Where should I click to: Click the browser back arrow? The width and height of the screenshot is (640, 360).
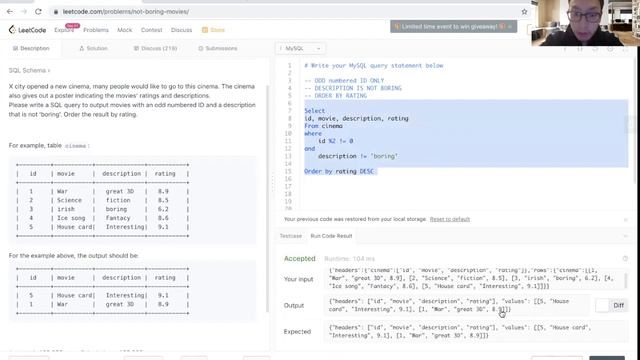coord(10,11)
